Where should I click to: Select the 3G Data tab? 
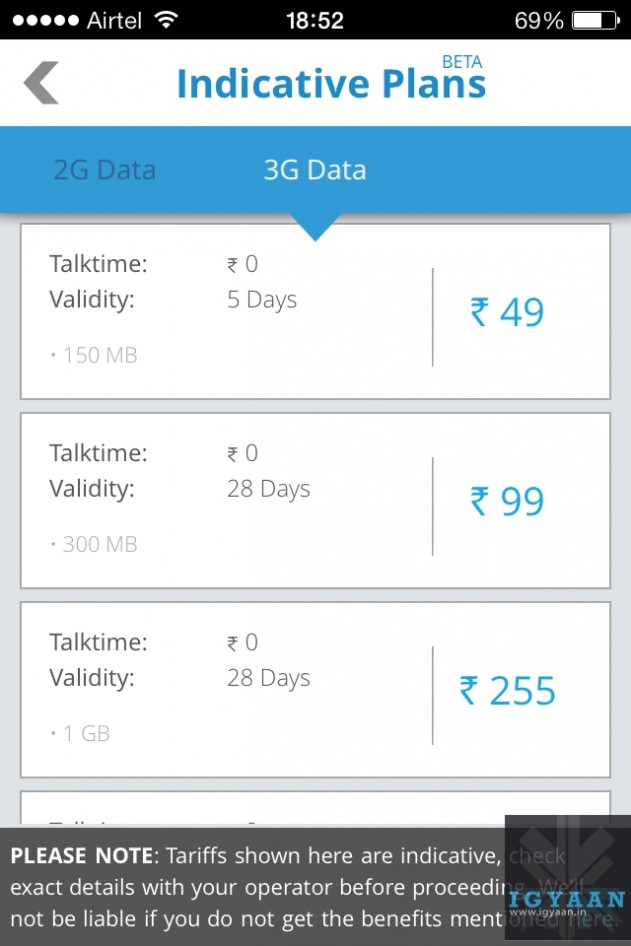(314, 170)
